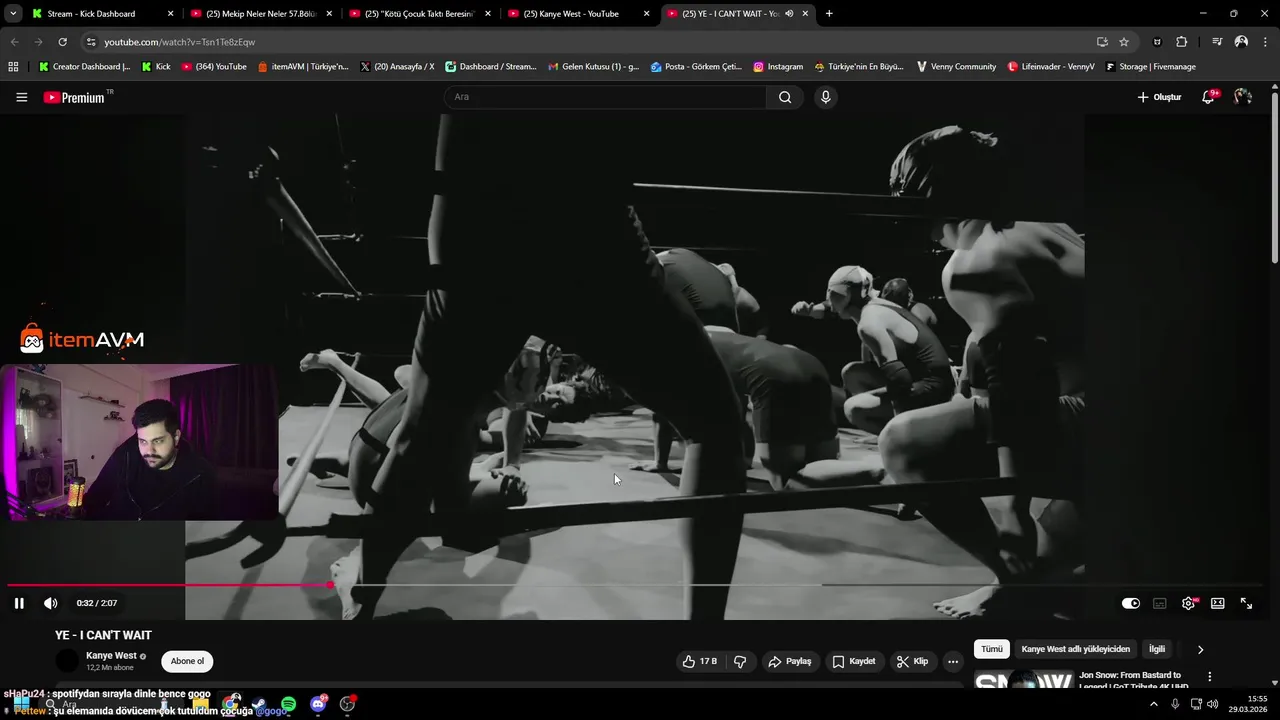Open Kanye West channel avatar
The width and height of the screenshot is (1280, 720).
67,661
